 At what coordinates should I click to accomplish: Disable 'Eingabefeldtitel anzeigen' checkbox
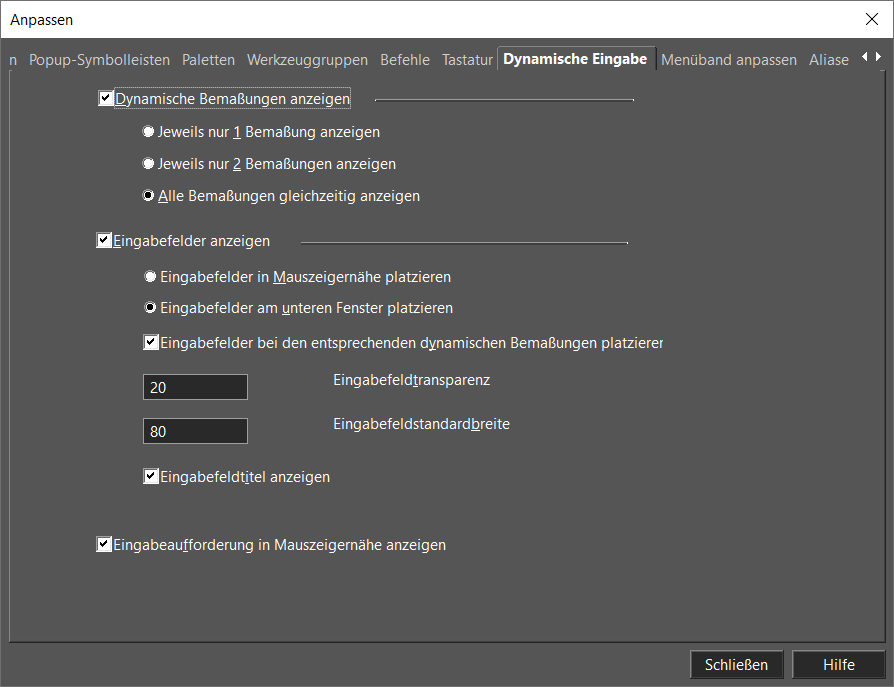click(x=151, y=477)
